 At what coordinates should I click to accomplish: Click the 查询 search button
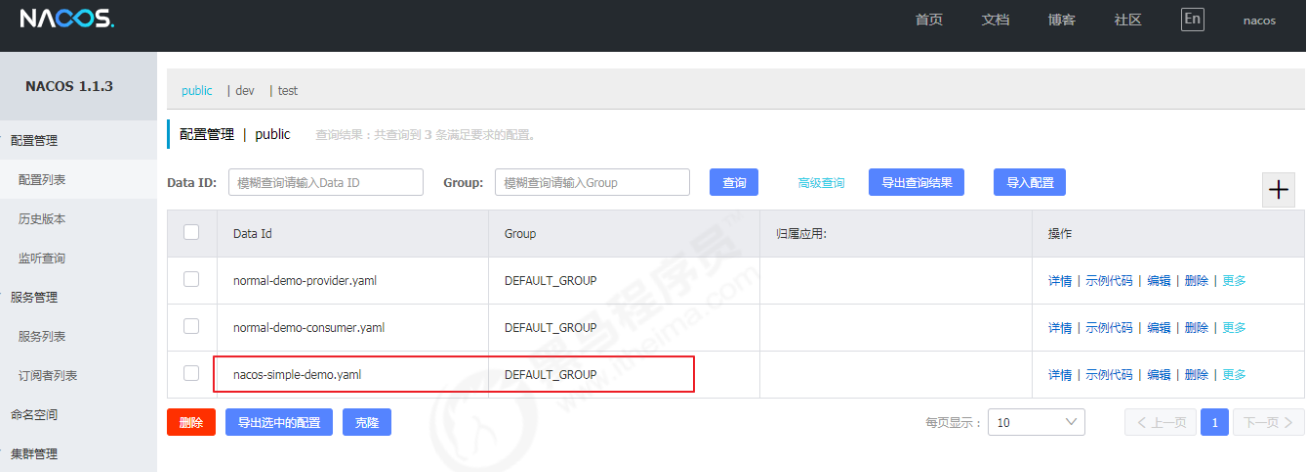tap(734, 182)
